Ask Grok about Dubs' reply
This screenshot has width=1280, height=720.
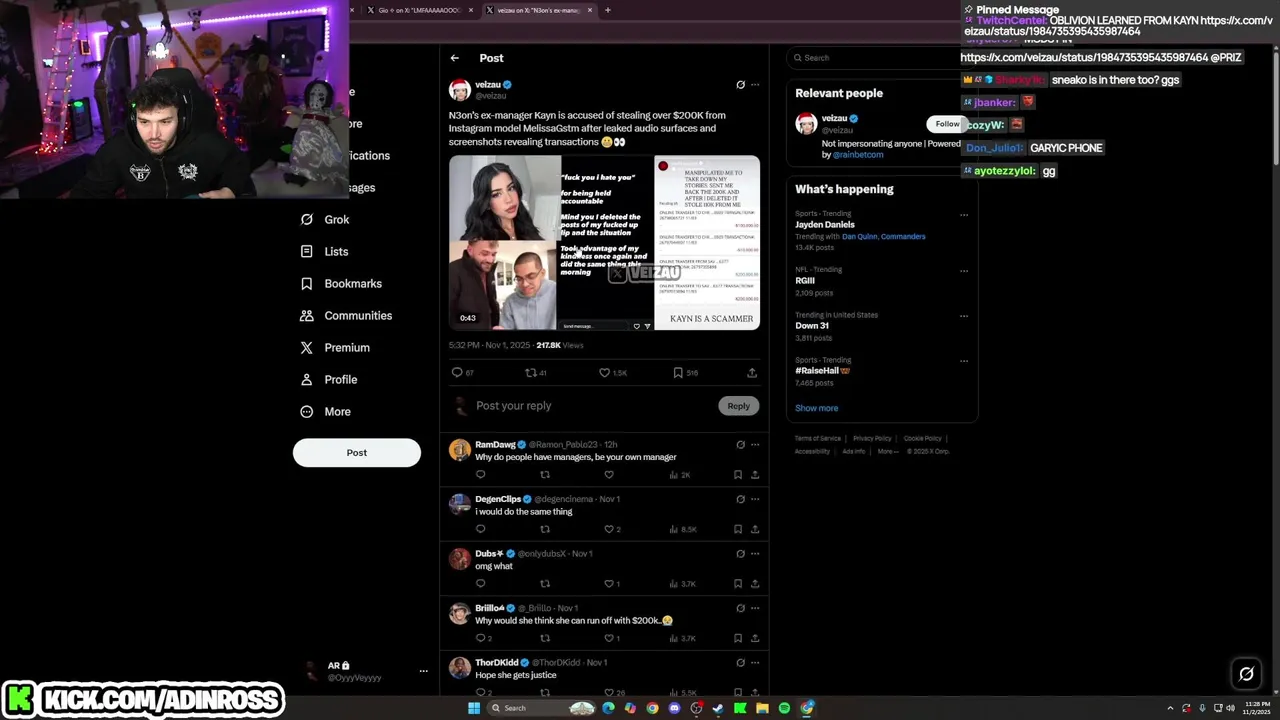740,554
